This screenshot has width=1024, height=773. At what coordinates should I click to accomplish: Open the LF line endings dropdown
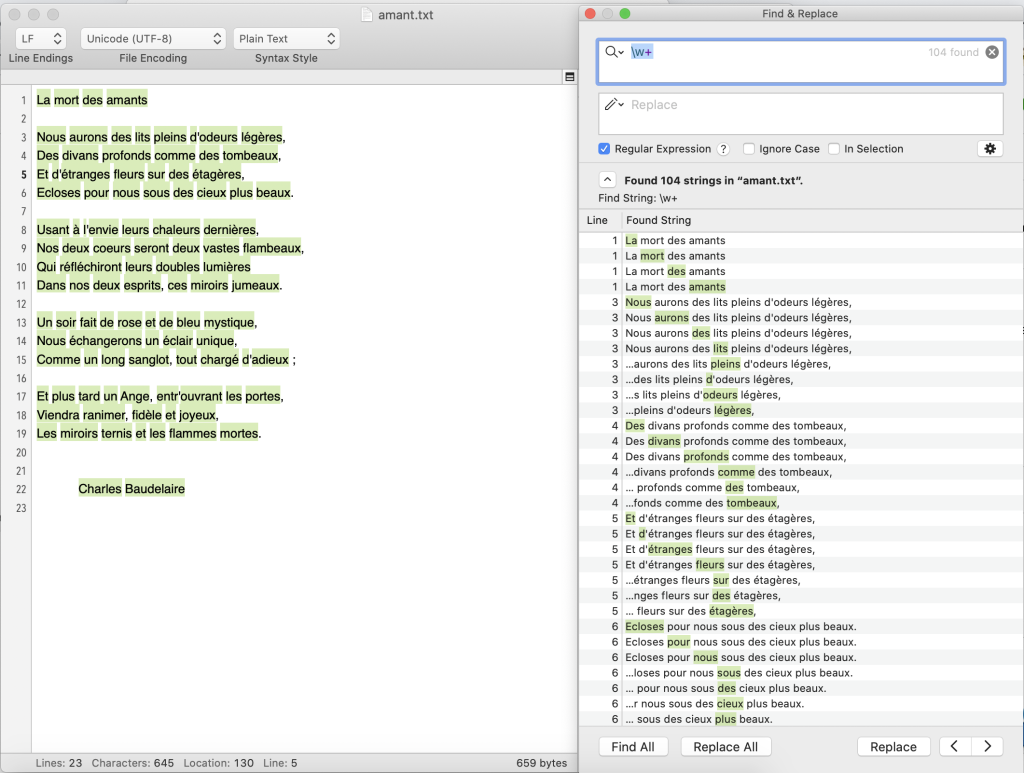coord(40,39)
